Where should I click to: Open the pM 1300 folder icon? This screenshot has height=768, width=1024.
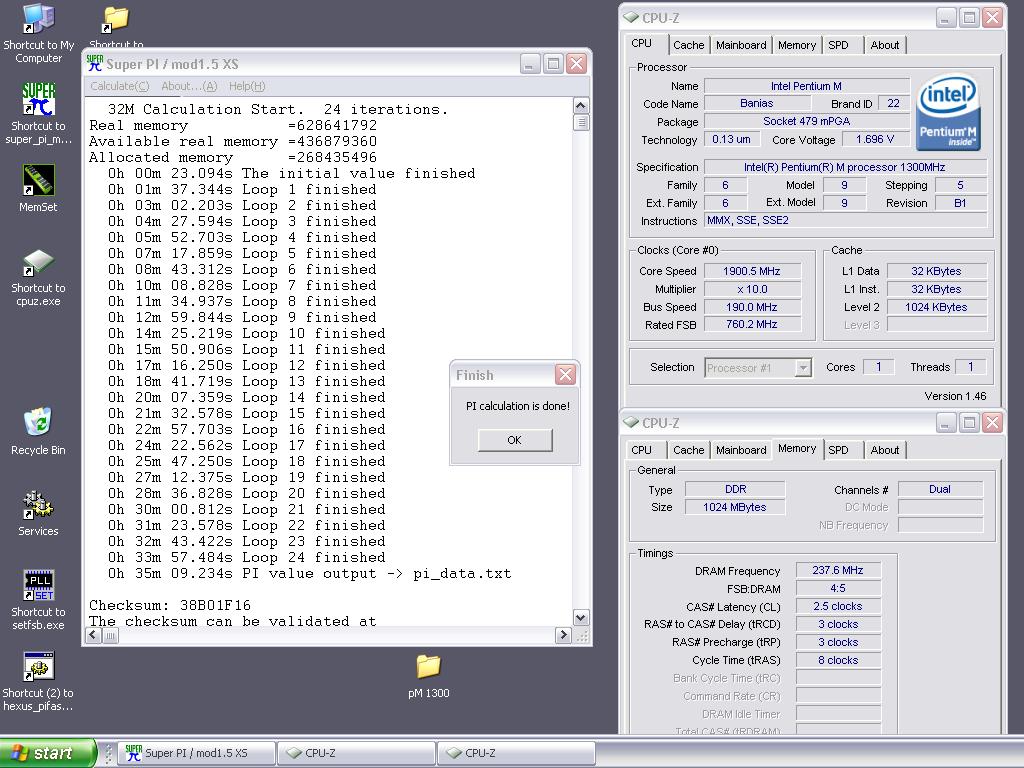click(428, 667)
